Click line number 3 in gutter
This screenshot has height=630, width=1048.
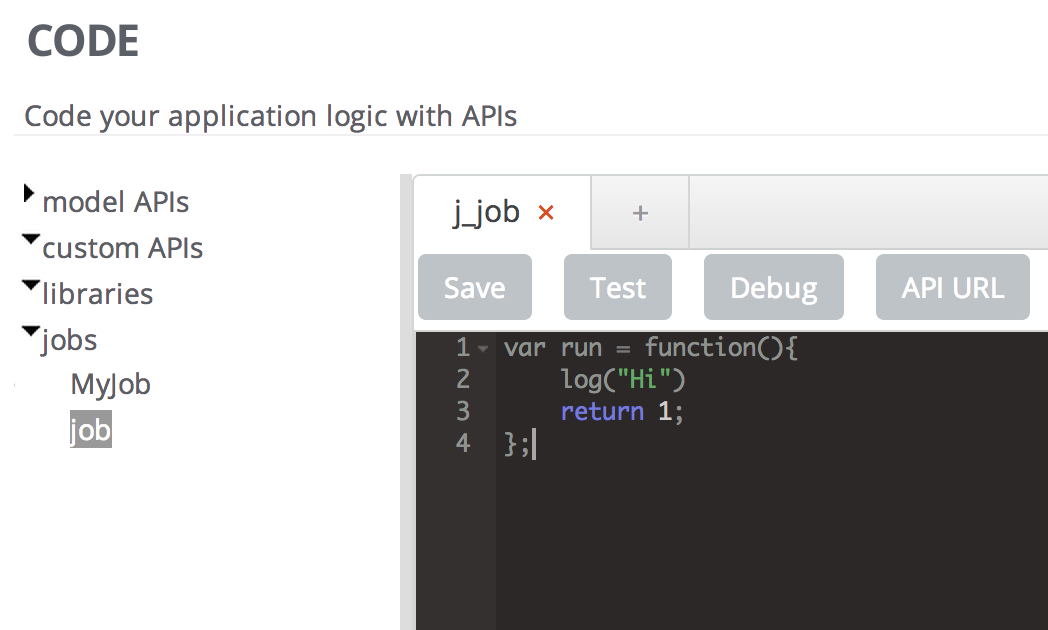coord(463,411)
